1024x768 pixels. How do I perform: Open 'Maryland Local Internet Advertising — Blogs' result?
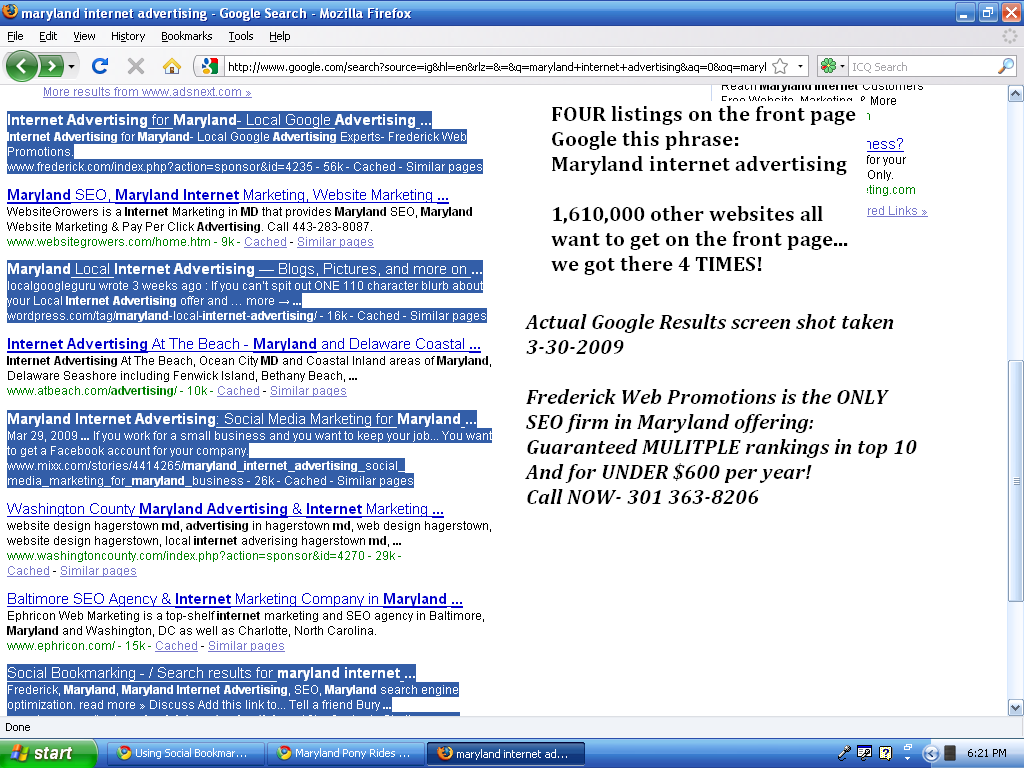coord(244,269)
